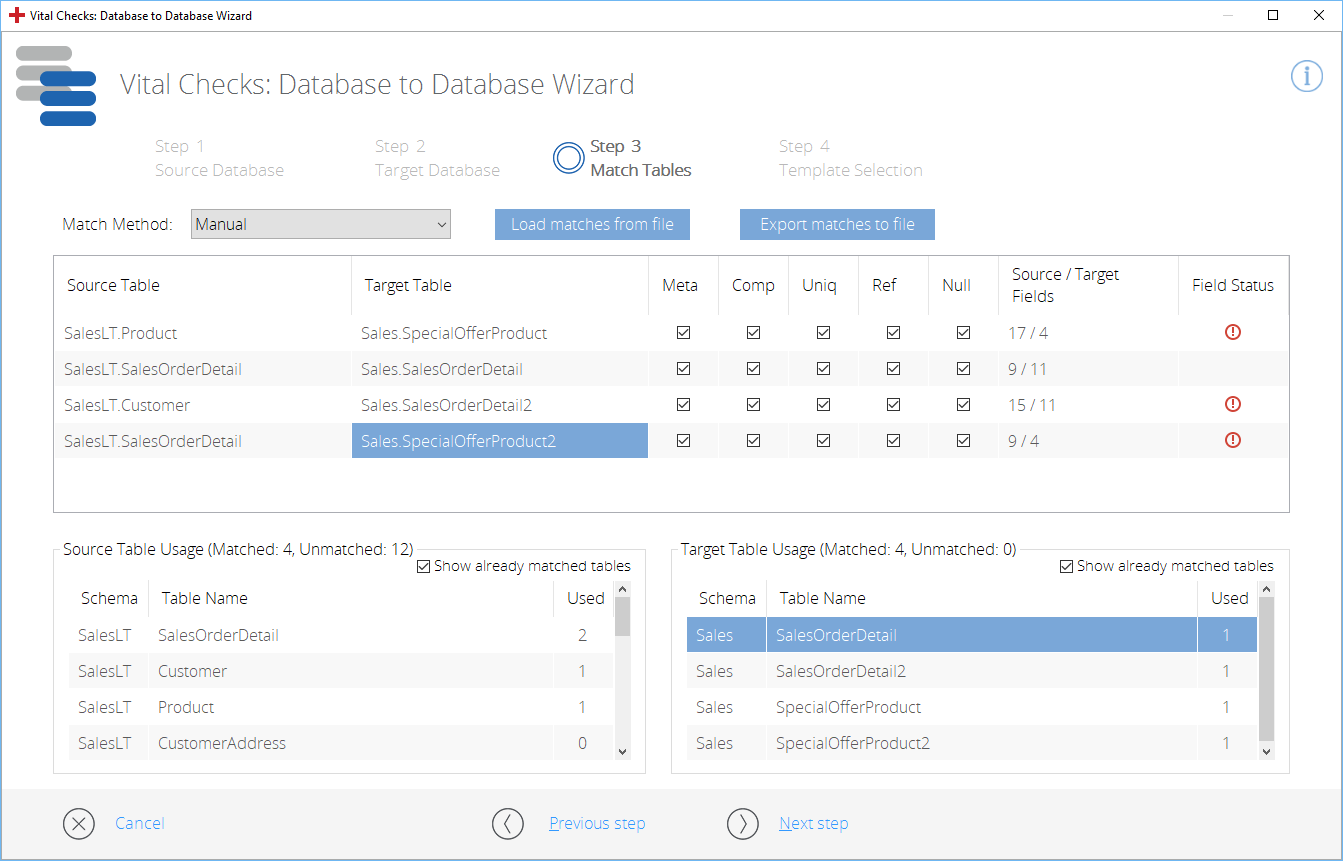Toggle target Show already matched tables checkbox
The width and height of the screenshot is (1343, 861).
(x=1066, y=566)
